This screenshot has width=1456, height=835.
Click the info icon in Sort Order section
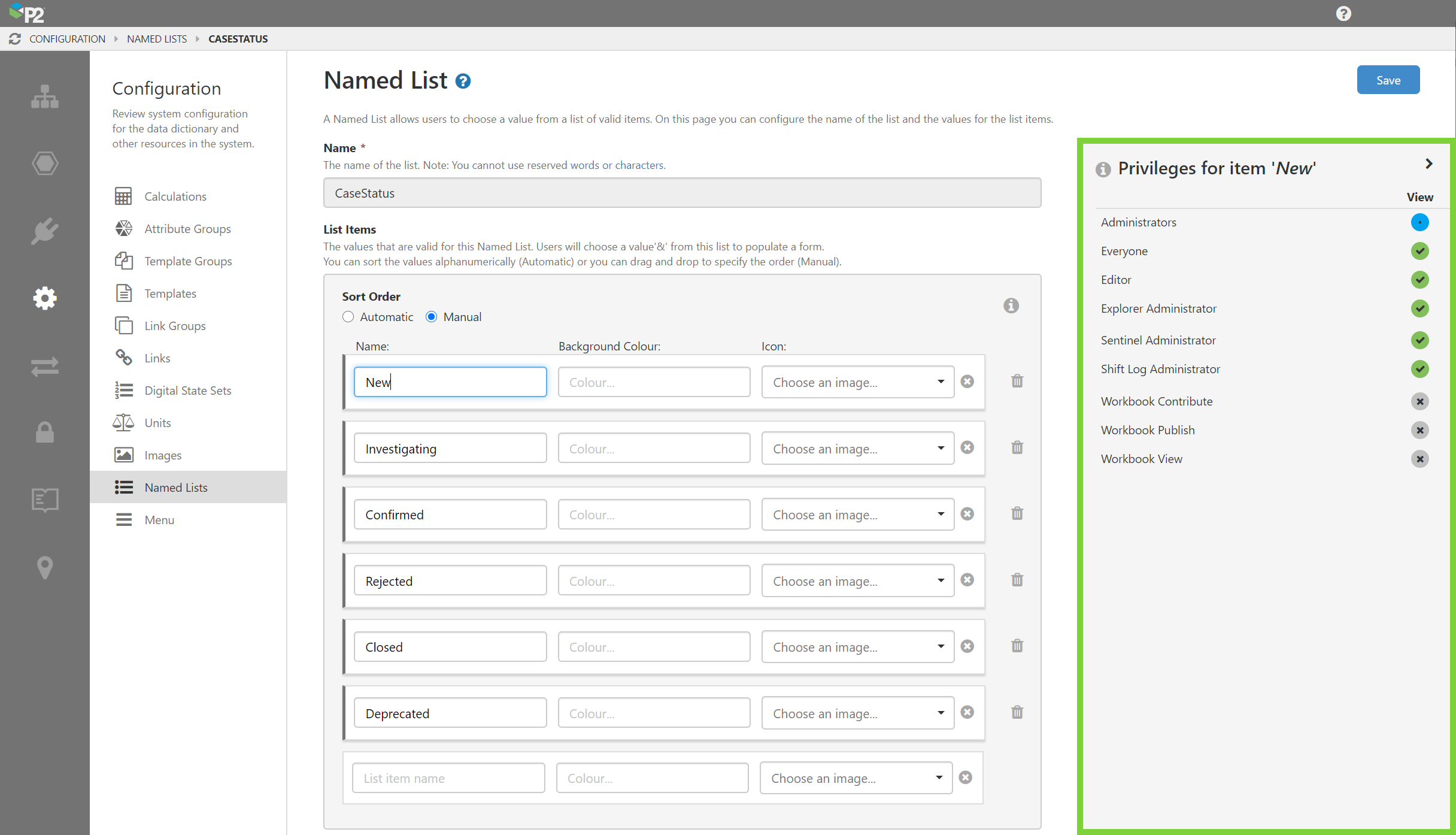tap(1011, 305)
